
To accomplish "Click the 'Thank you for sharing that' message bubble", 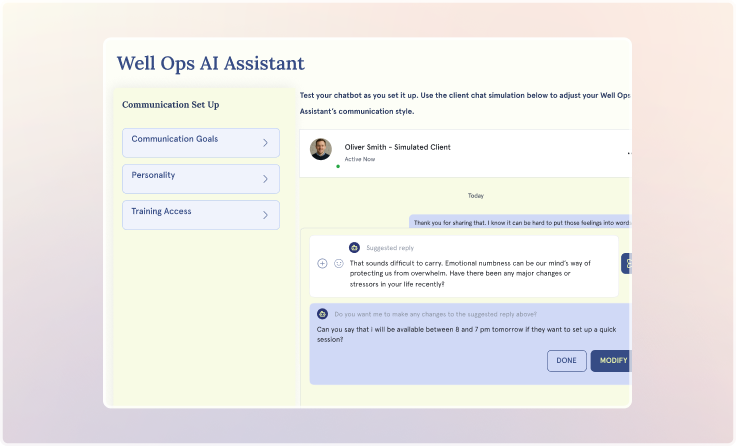I will pyautogui.click(x=520, y=222).
